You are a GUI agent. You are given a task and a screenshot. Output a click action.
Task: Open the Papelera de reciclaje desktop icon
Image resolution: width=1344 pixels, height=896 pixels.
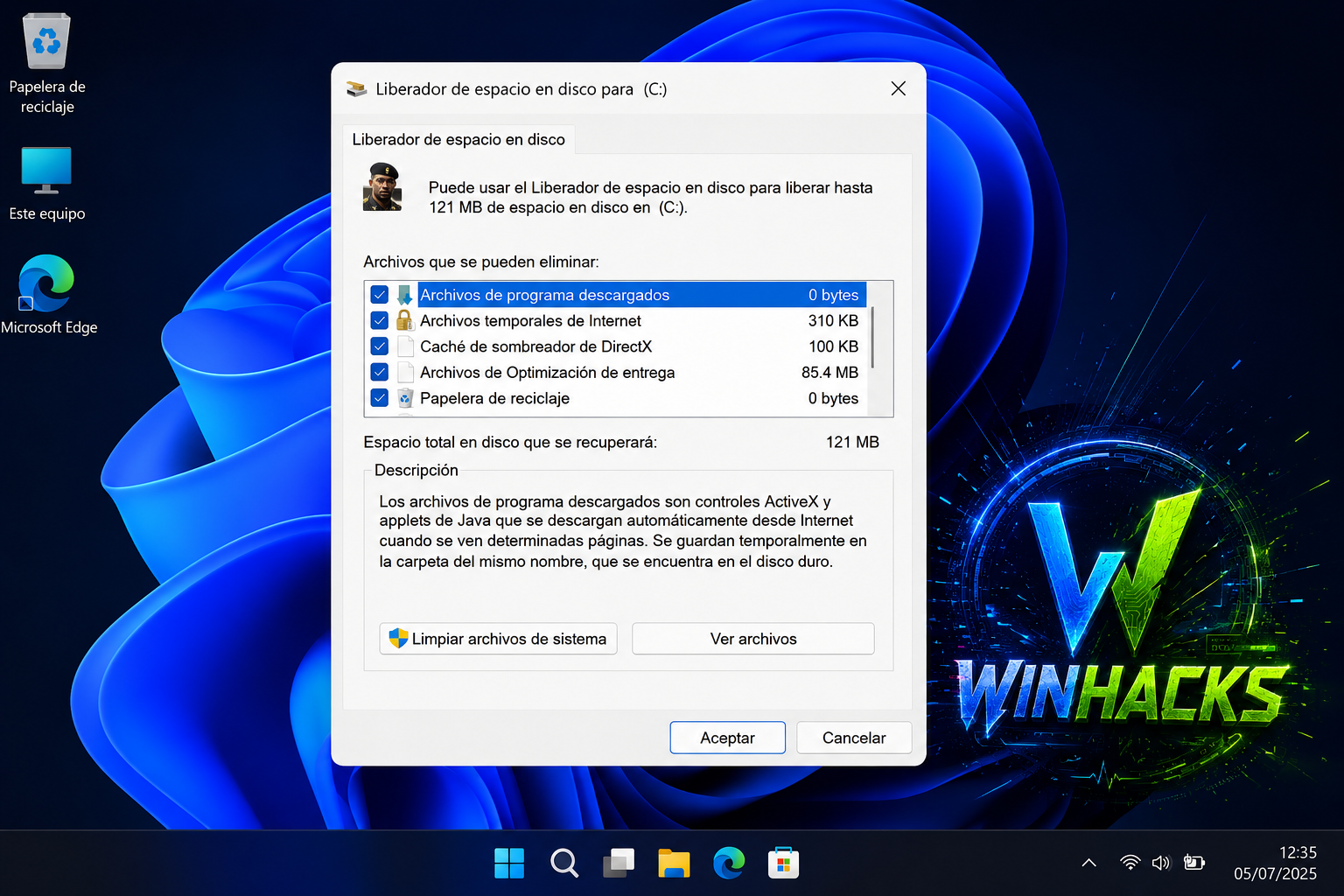click(x=46, y=65)
